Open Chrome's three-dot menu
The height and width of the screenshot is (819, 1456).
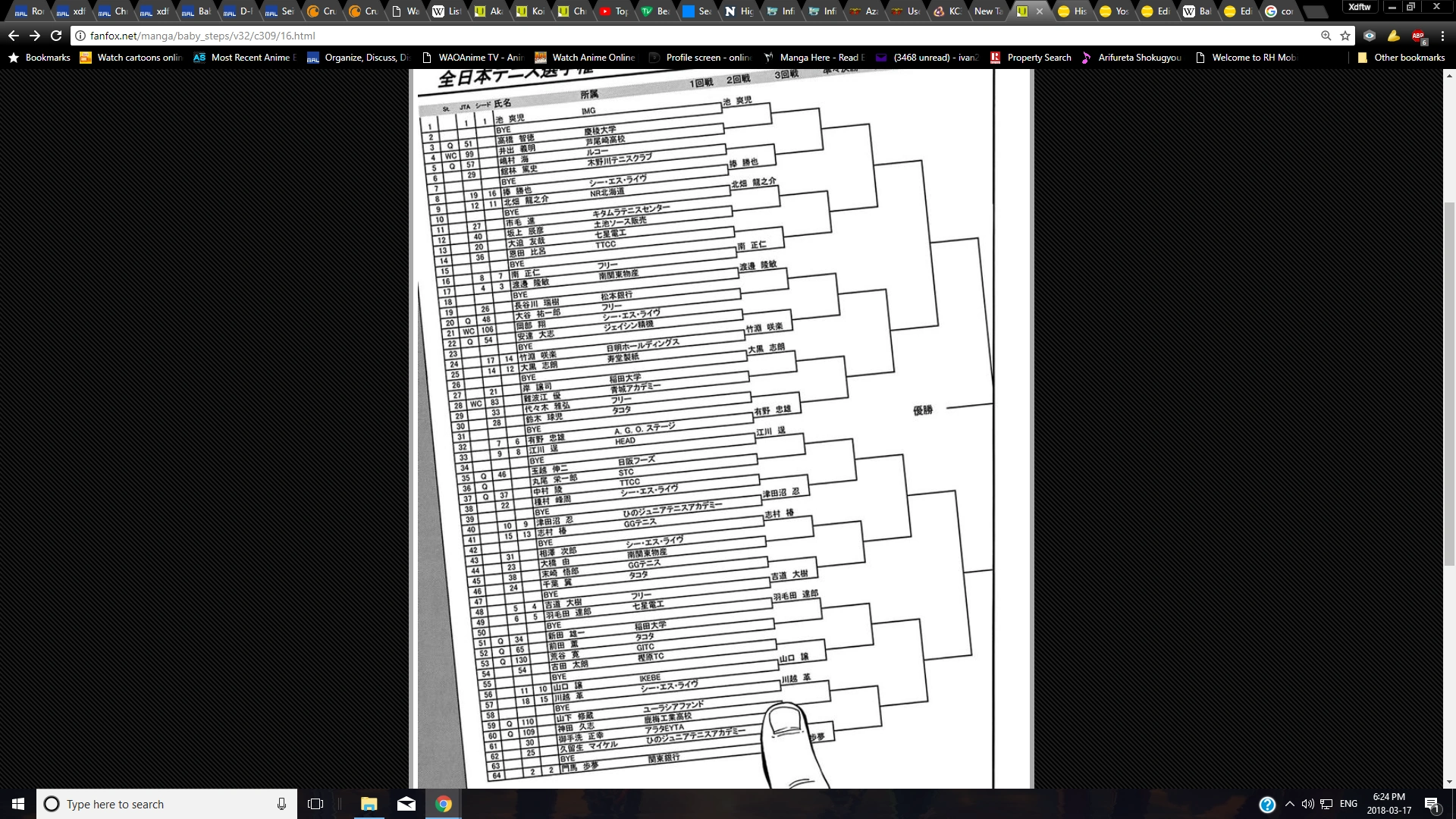1442,36
